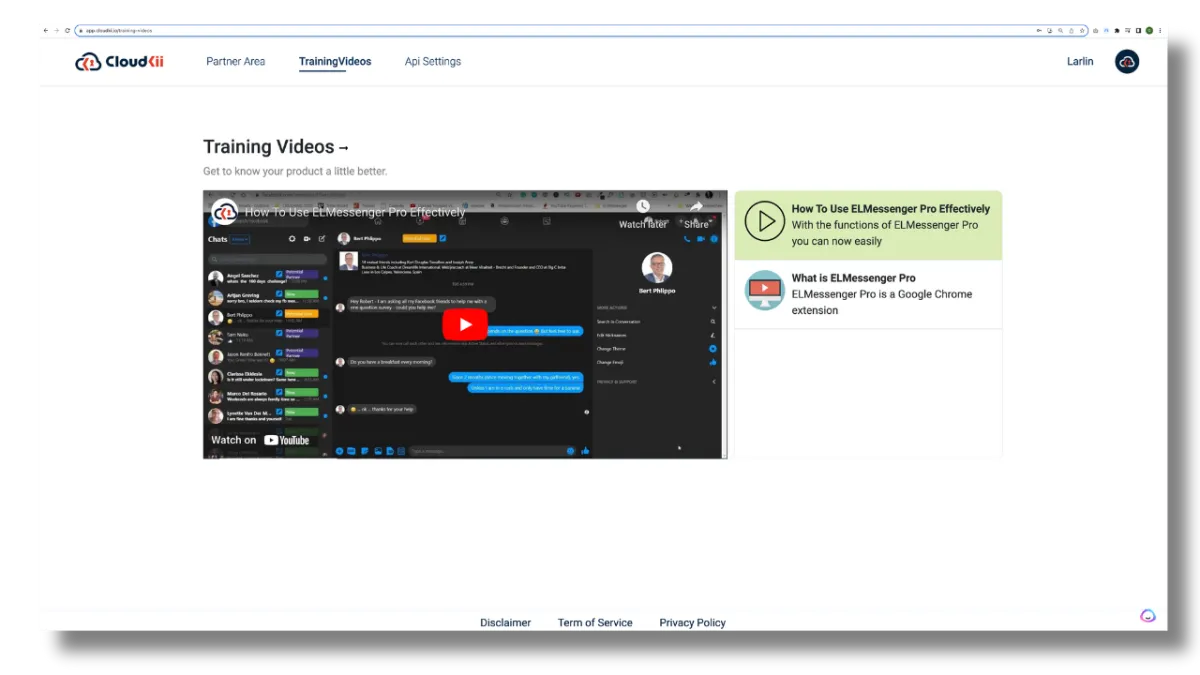Reload the page with the browser refresh button
The width and height of the screenshot is (1200, 675).
tap(68, 31)
